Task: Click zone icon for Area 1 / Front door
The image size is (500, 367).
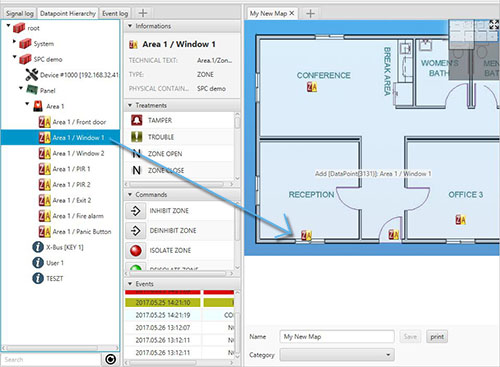Action: (x=44, y=122)
